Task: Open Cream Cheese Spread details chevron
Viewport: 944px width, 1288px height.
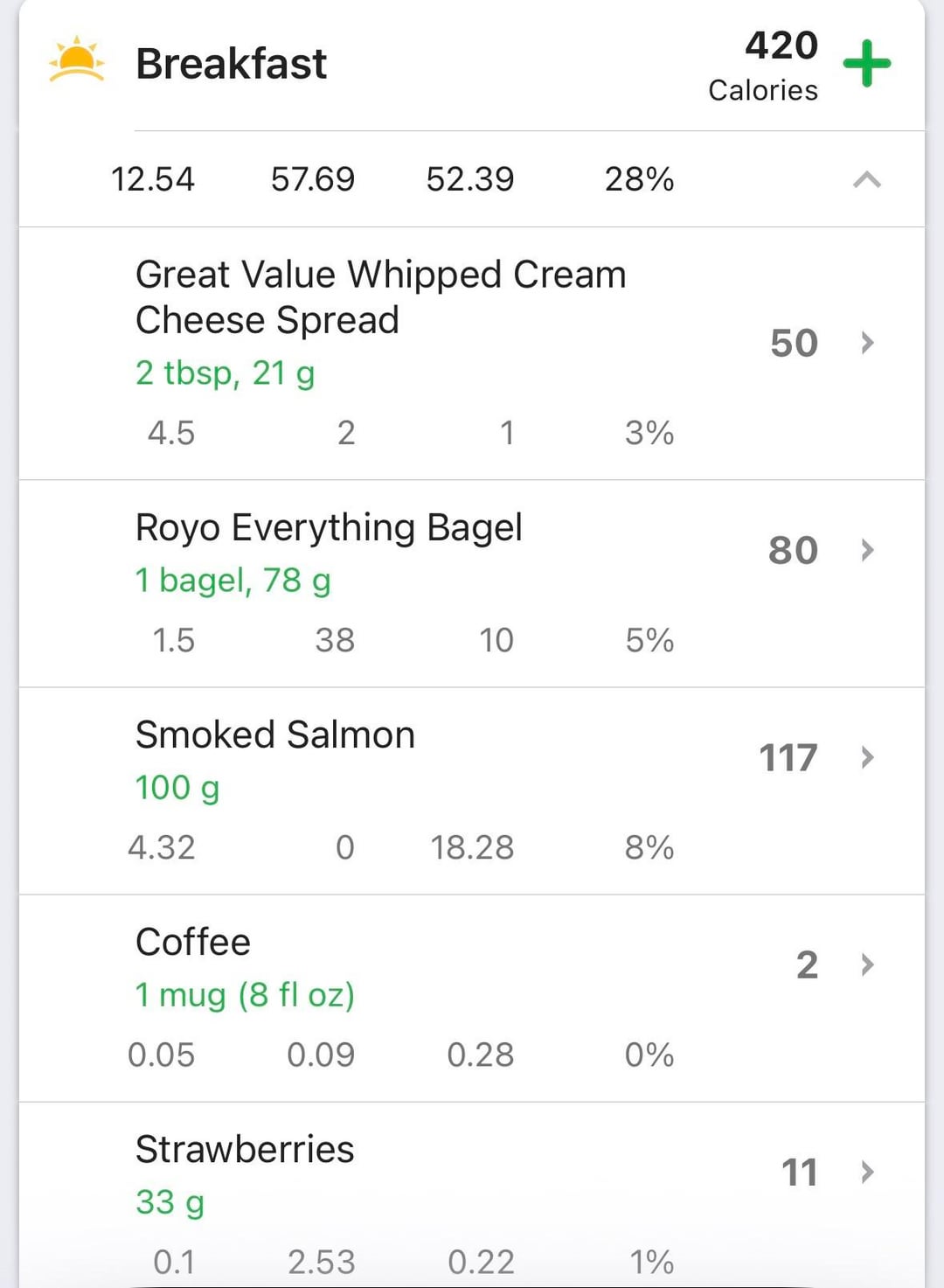Action: click(x=867, y=343)
